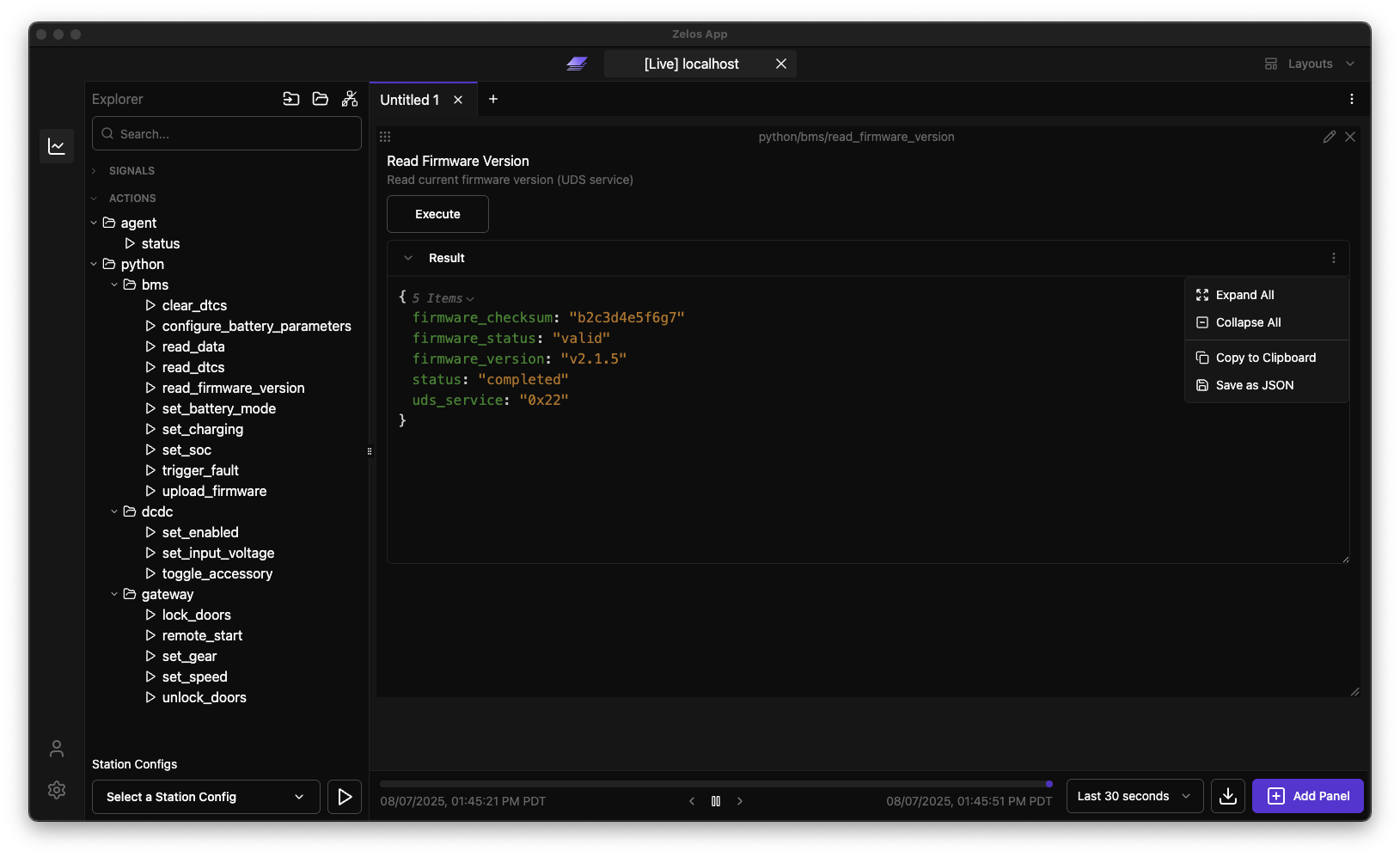Image resolution: width=1400 pixels, height=857 pixels.
Task: Close the [Live] localhost connection tab
Action: [781, 64]
